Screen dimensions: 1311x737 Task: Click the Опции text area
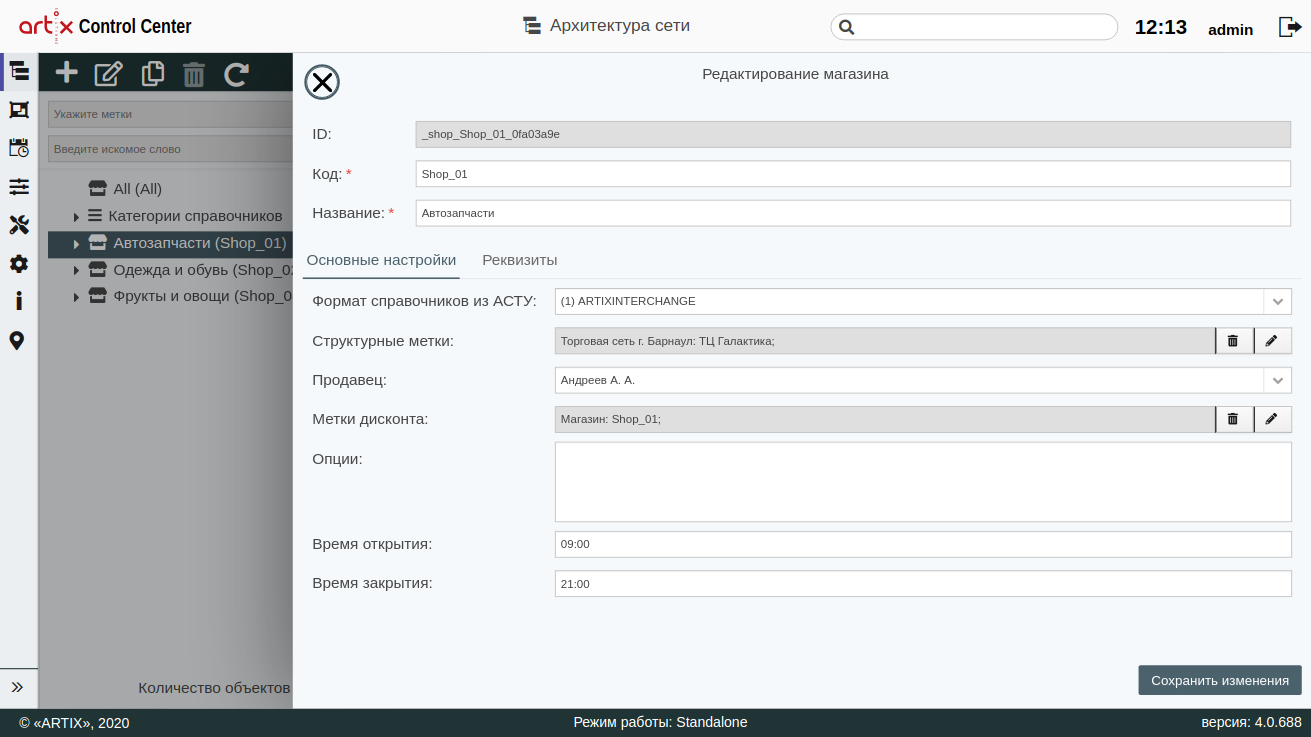click(x=923, y=482)
